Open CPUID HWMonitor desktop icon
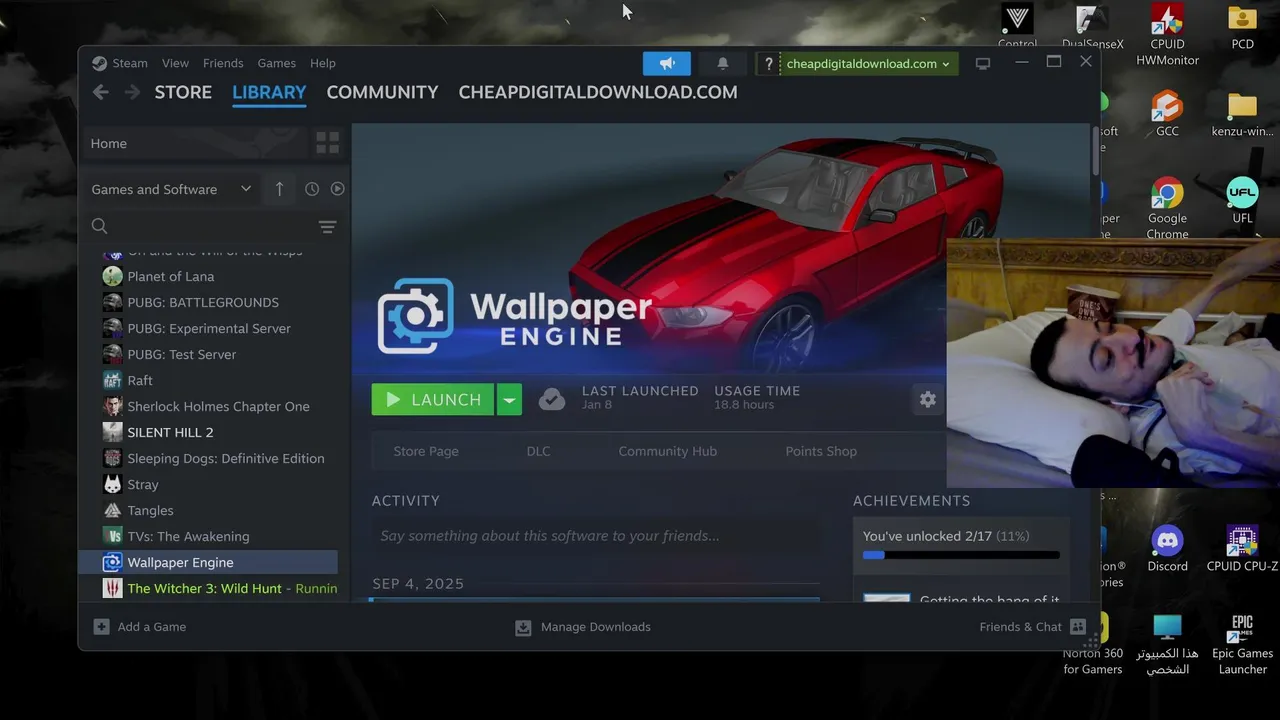Viewport: 1280px width, 720px height. pos(1167,35)
